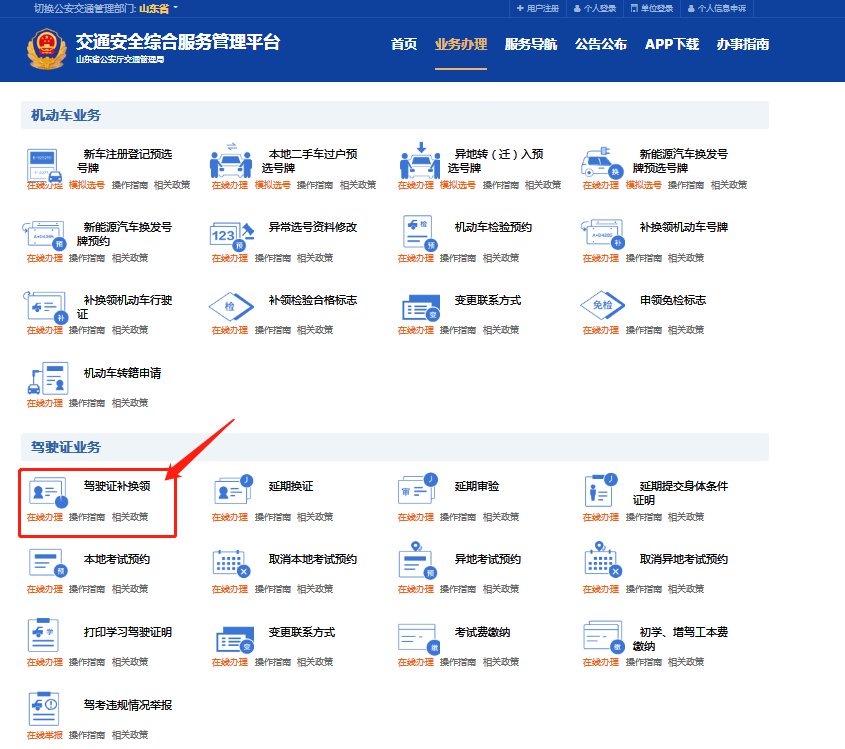Click the 本地二手车过户预选号牌 car icon
This screenshot has height=749, width=845.
230,160
